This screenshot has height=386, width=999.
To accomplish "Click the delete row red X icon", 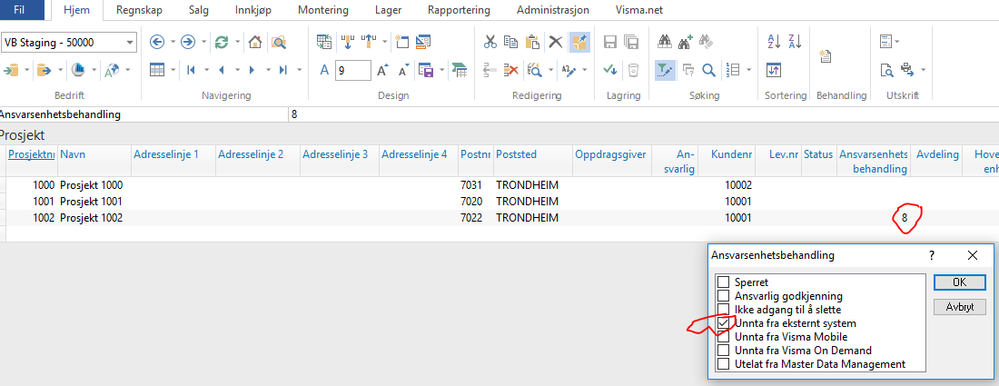I will click(511, 70).
